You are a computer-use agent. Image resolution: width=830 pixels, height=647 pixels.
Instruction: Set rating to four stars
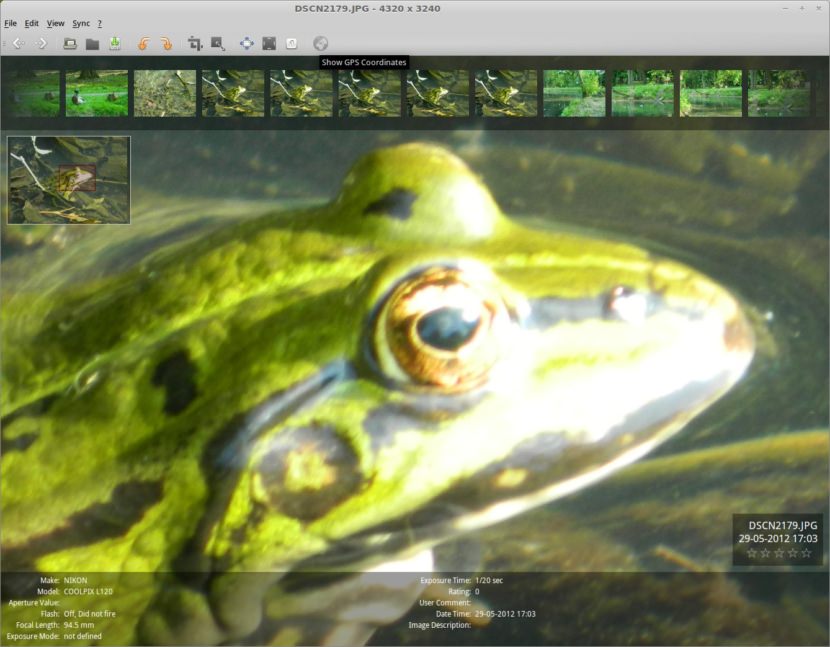792,553
